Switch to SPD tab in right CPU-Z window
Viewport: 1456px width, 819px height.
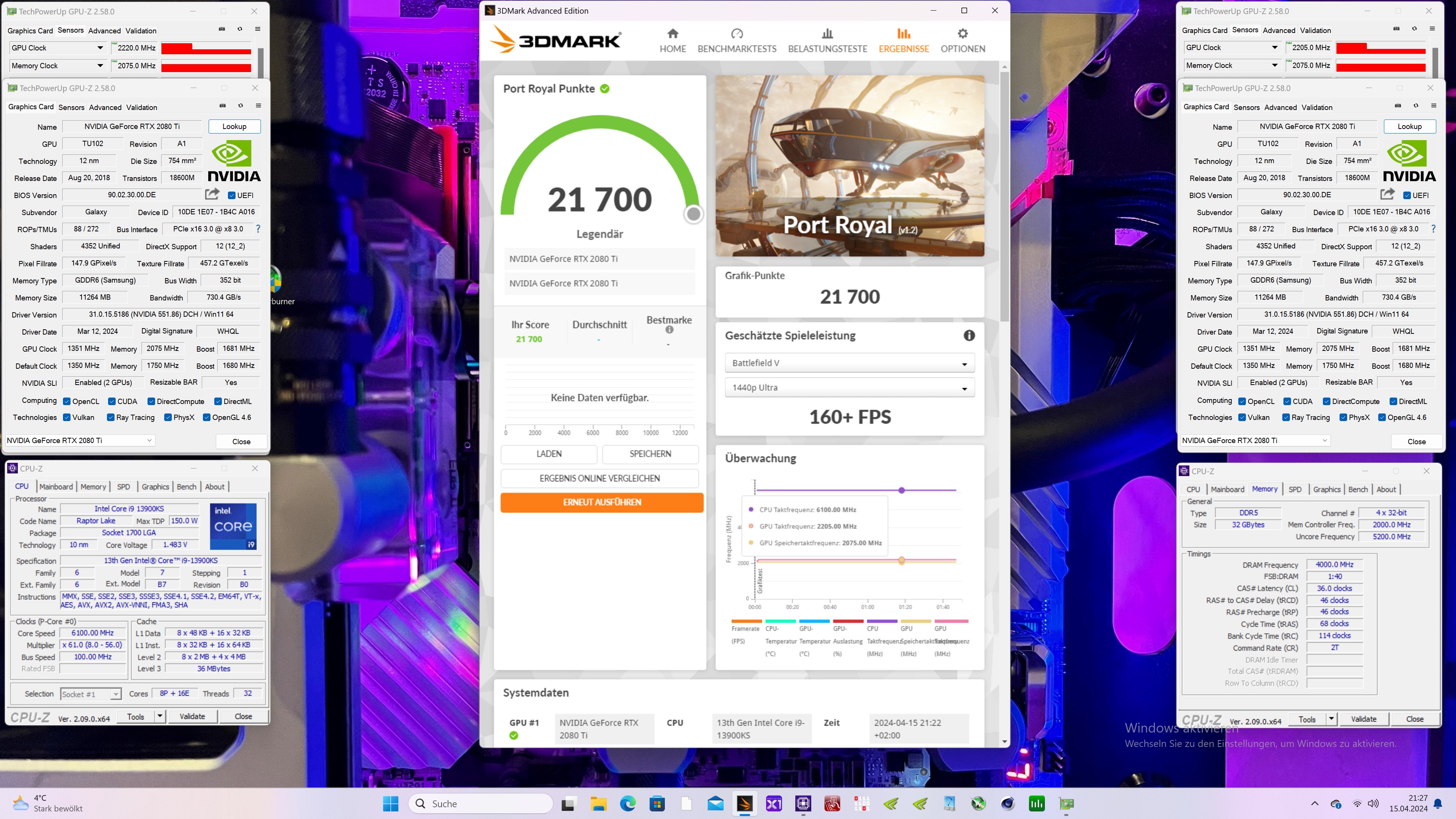[x=1295, y=489]
